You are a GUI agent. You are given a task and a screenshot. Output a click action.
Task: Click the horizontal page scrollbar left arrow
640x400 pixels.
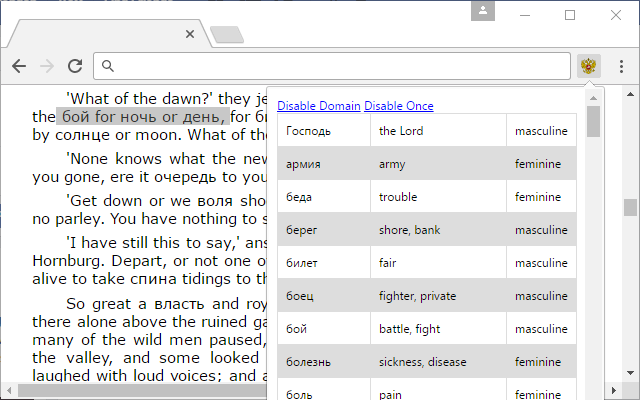pos(8,391)
